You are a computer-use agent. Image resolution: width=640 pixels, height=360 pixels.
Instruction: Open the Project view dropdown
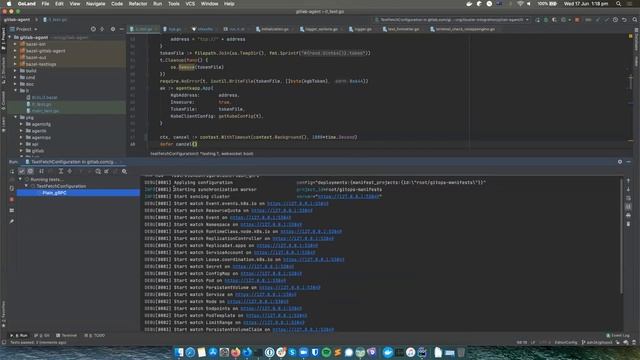coord(24,29)
